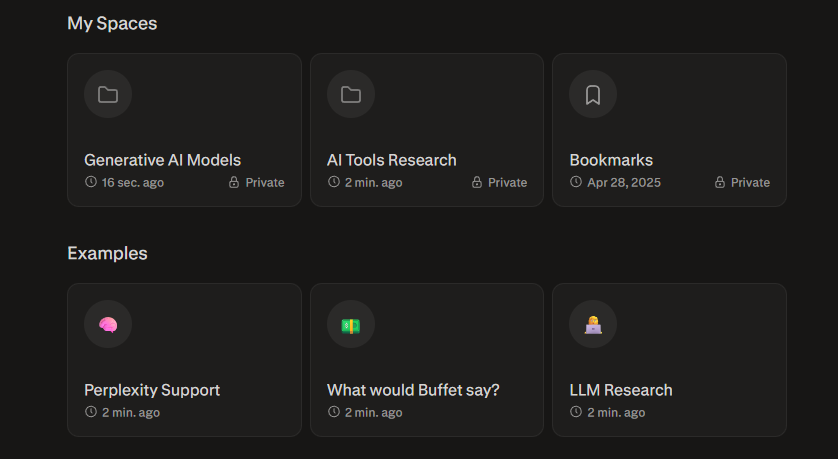838x459 pixels.
Task: Click the Generative AI Models folder icon
Action: (x=108, y=95)
